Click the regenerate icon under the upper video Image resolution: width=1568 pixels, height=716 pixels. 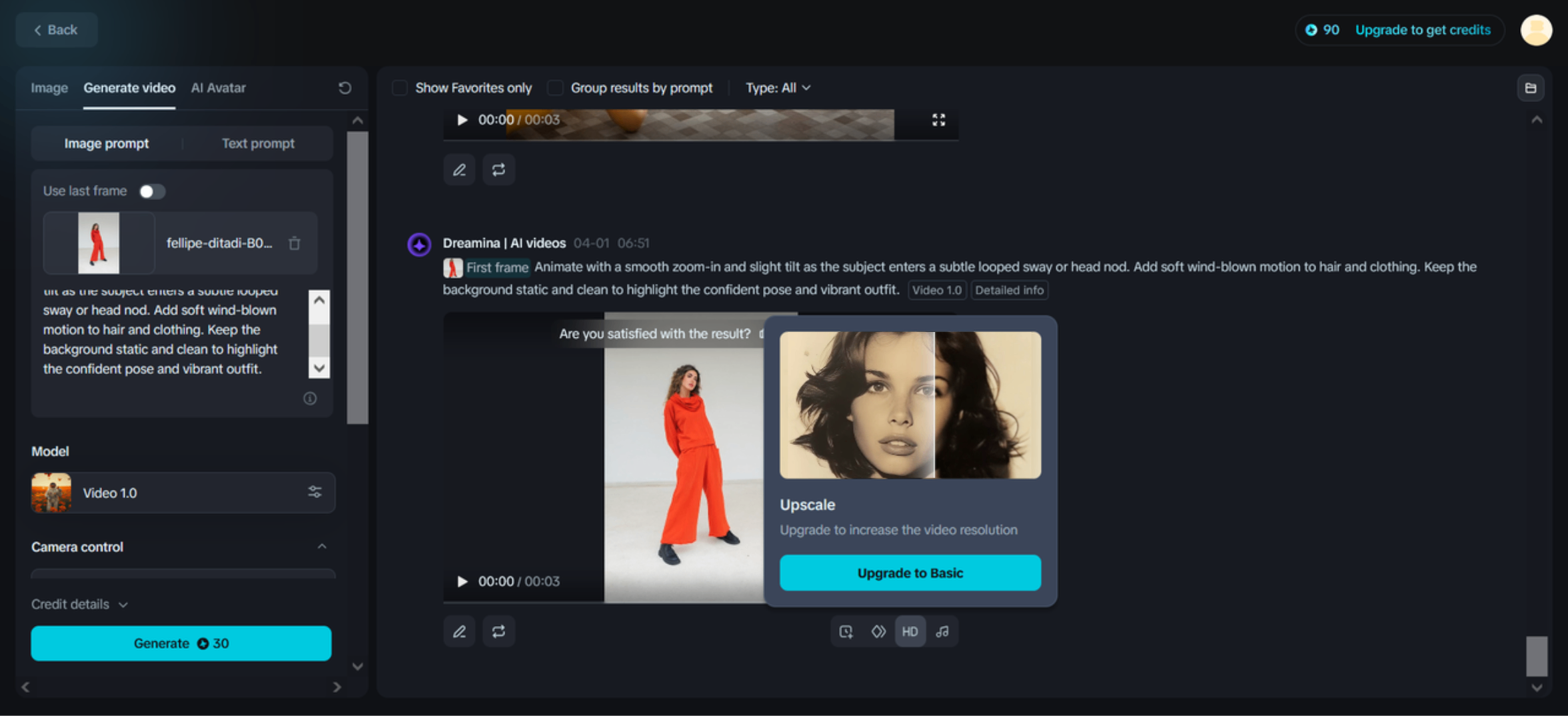tap(498, 170)
